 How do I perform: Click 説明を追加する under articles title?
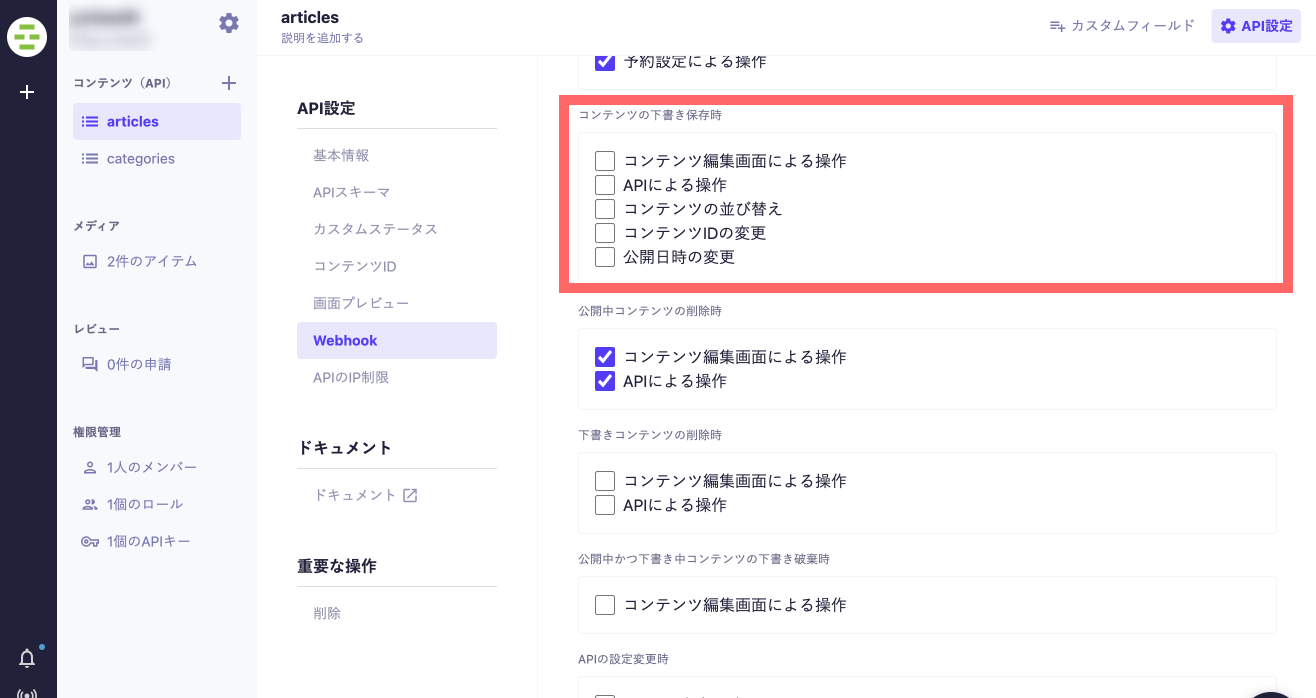coord(322,39)
